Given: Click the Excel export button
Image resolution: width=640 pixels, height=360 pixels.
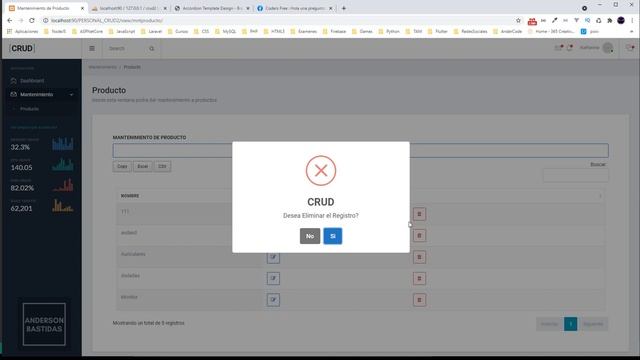Looking at the screenshot, I should pos(142,167).
